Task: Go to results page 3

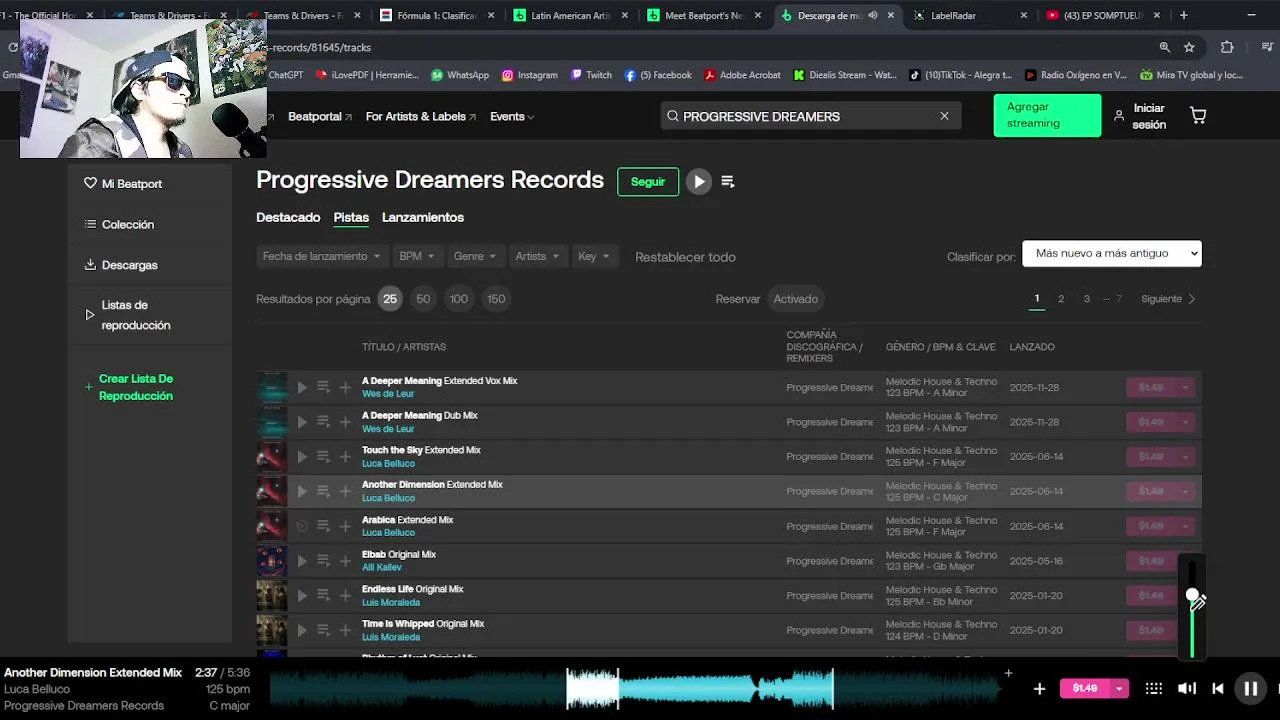Action: point(1087,299)
